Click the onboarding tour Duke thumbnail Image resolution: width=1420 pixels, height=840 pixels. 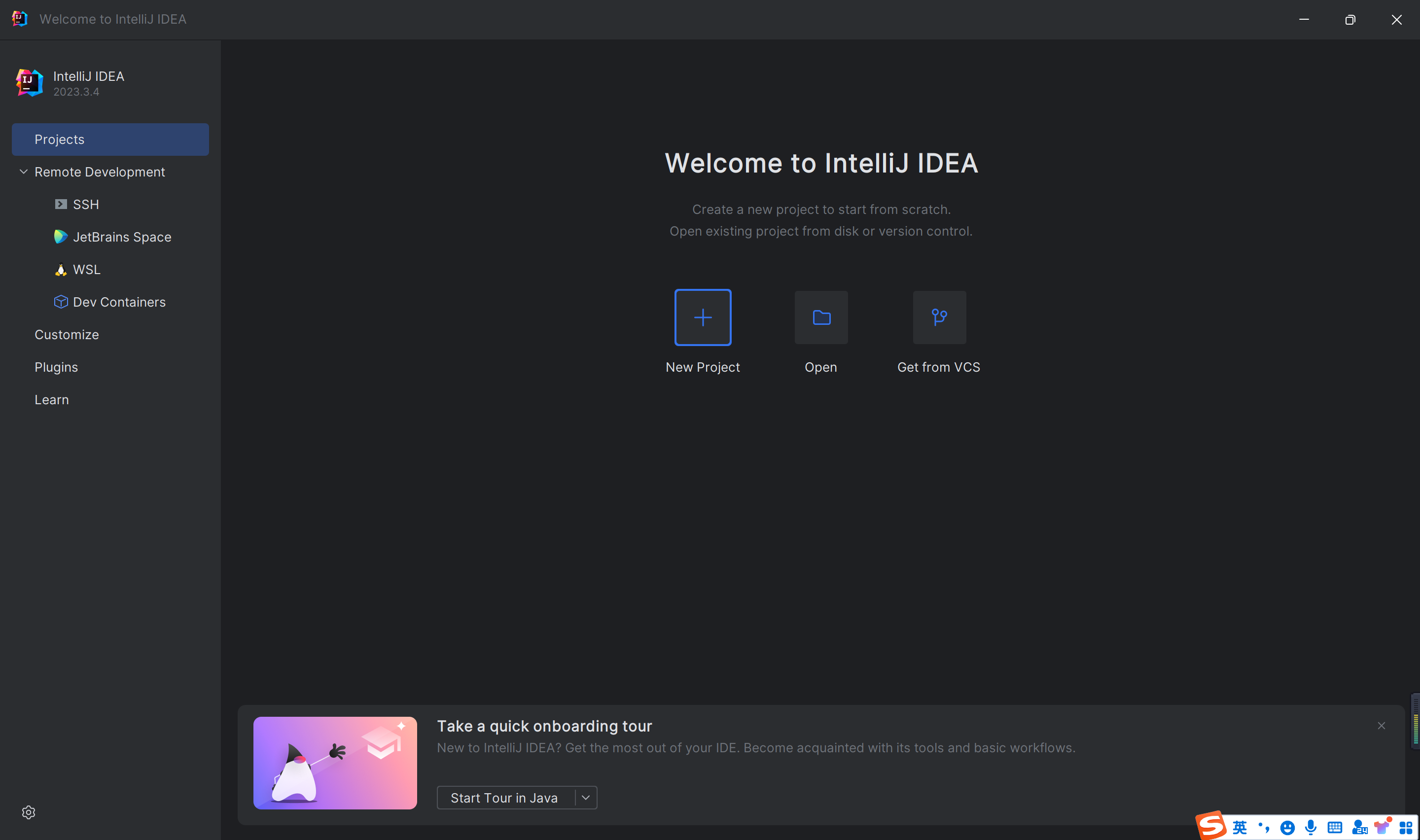point(335,763)
